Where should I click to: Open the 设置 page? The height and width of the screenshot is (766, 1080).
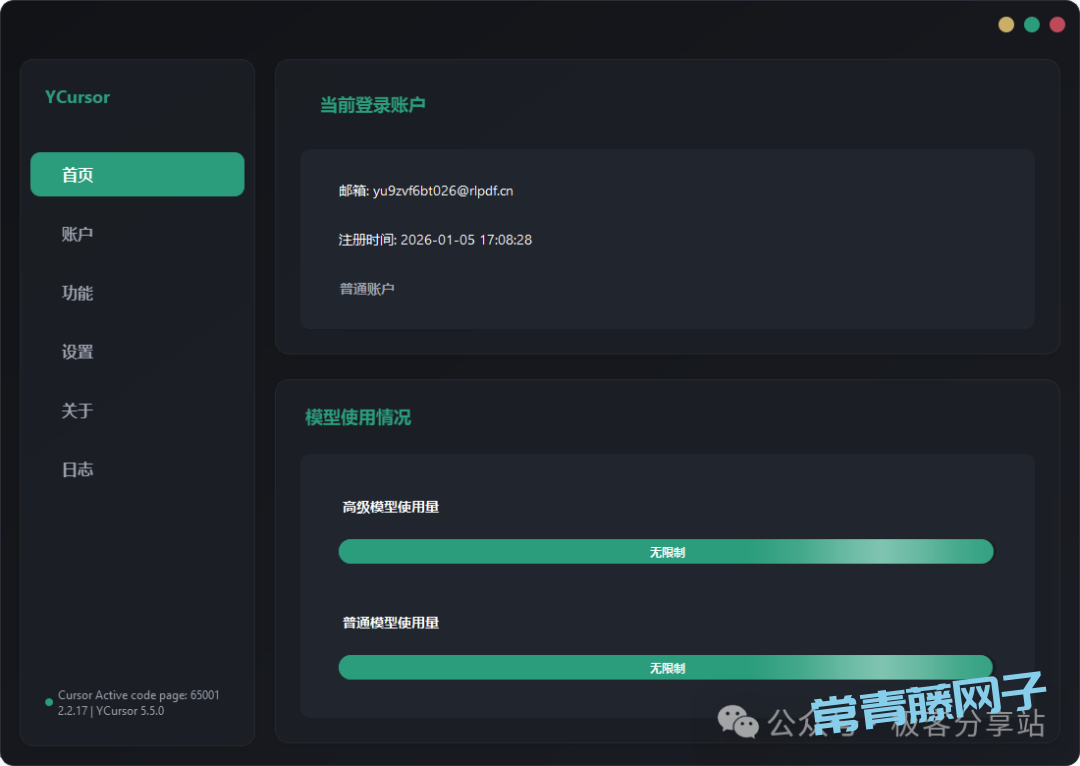(x=77, y=351)
